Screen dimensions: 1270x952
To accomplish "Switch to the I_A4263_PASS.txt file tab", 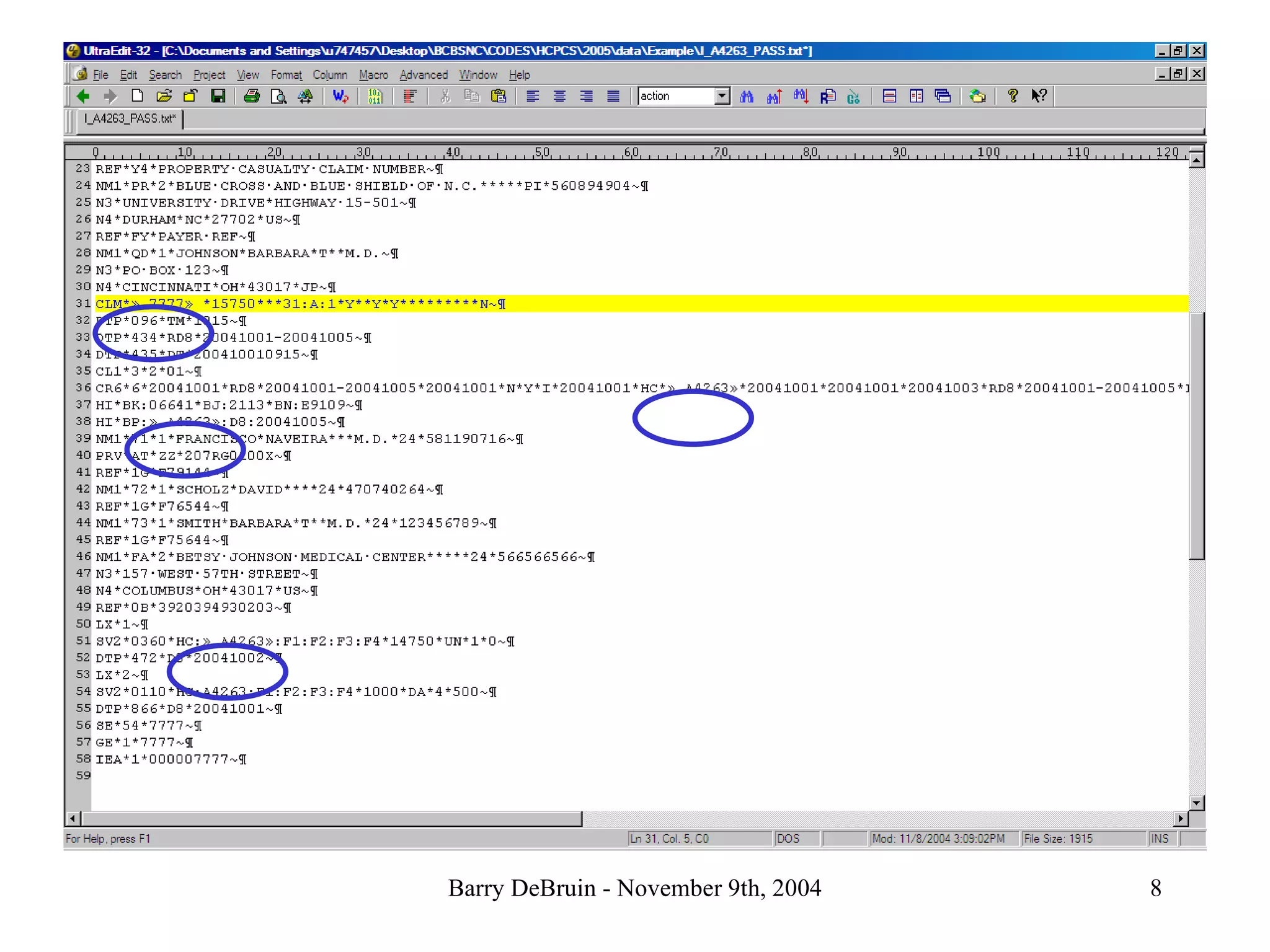I will (130, 118).
